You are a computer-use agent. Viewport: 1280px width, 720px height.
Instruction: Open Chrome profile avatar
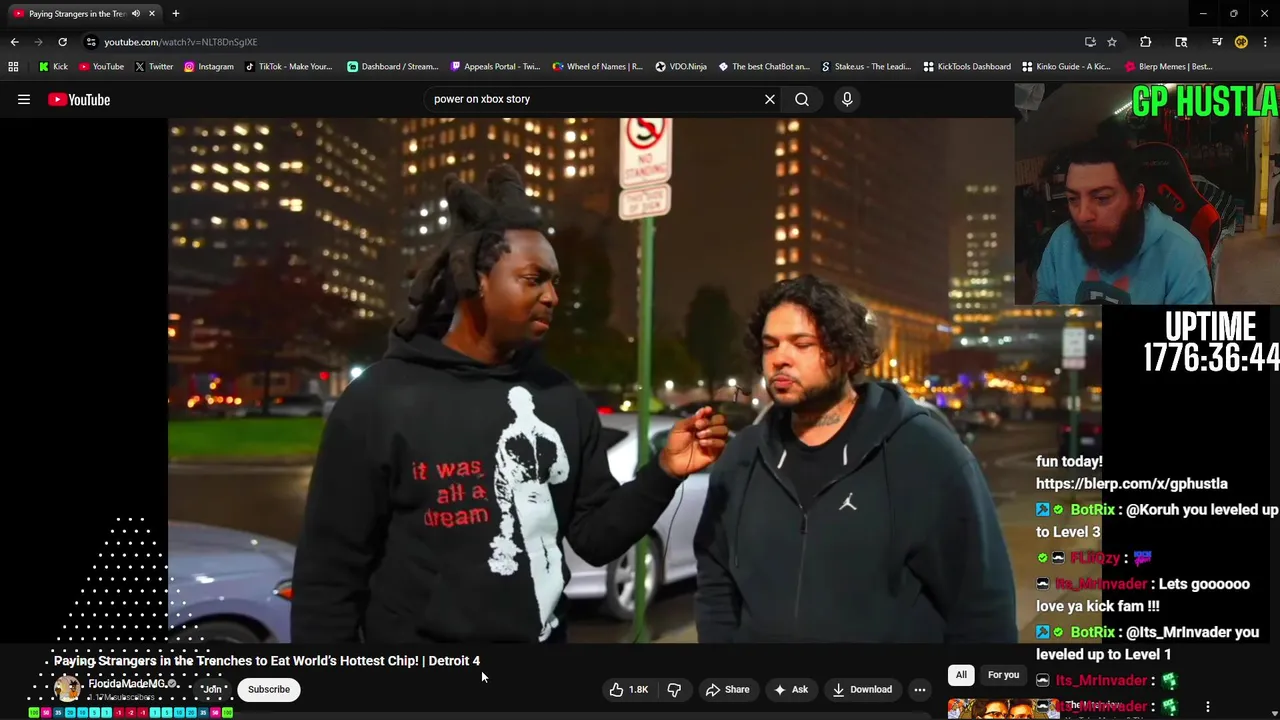1241,42
